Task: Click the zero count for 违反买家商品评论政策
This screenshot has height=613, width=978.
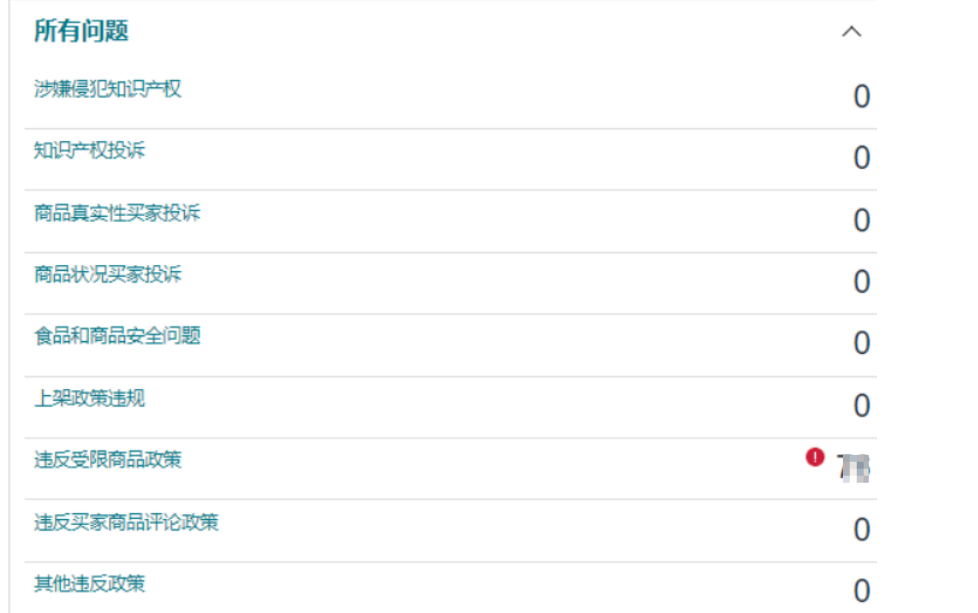Action: [x=862, y=530]
